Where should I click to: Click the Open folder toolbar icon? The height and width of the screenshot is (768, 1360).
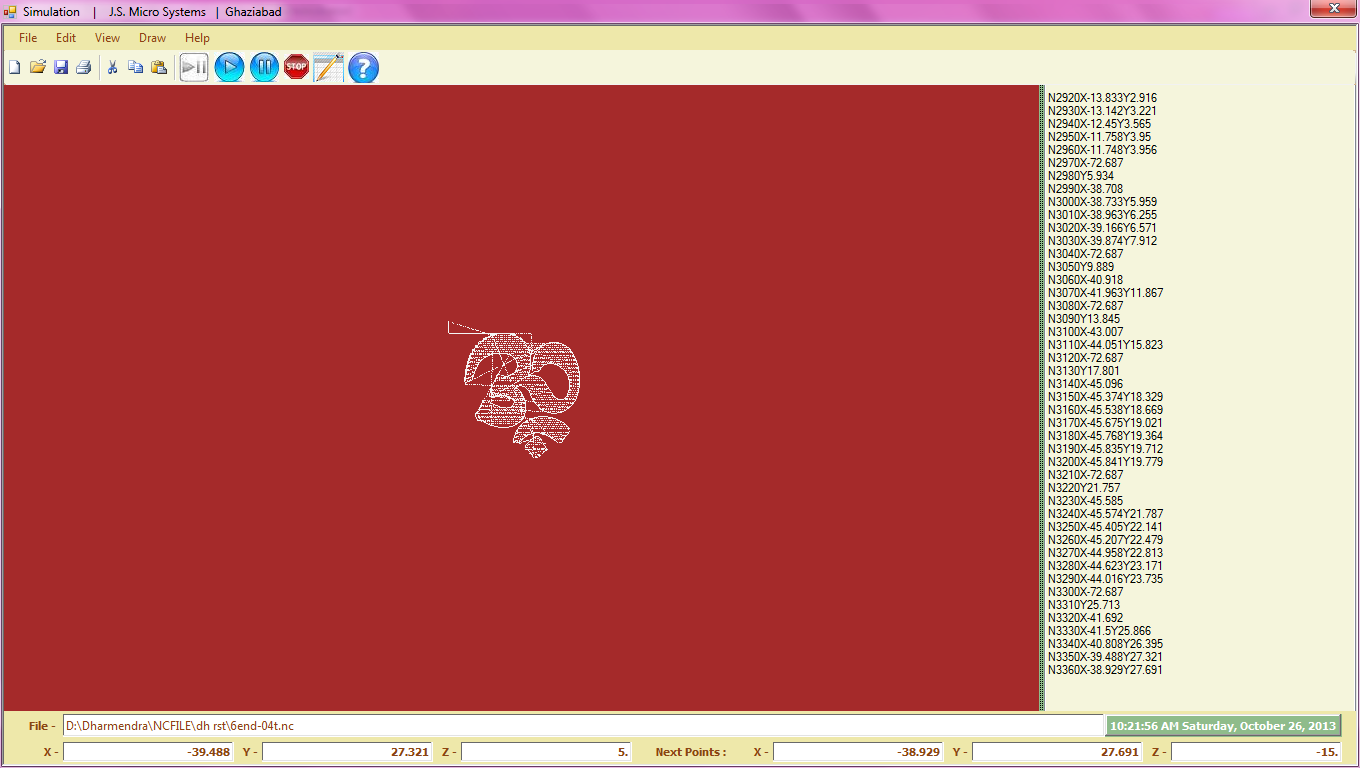[38, 68]
